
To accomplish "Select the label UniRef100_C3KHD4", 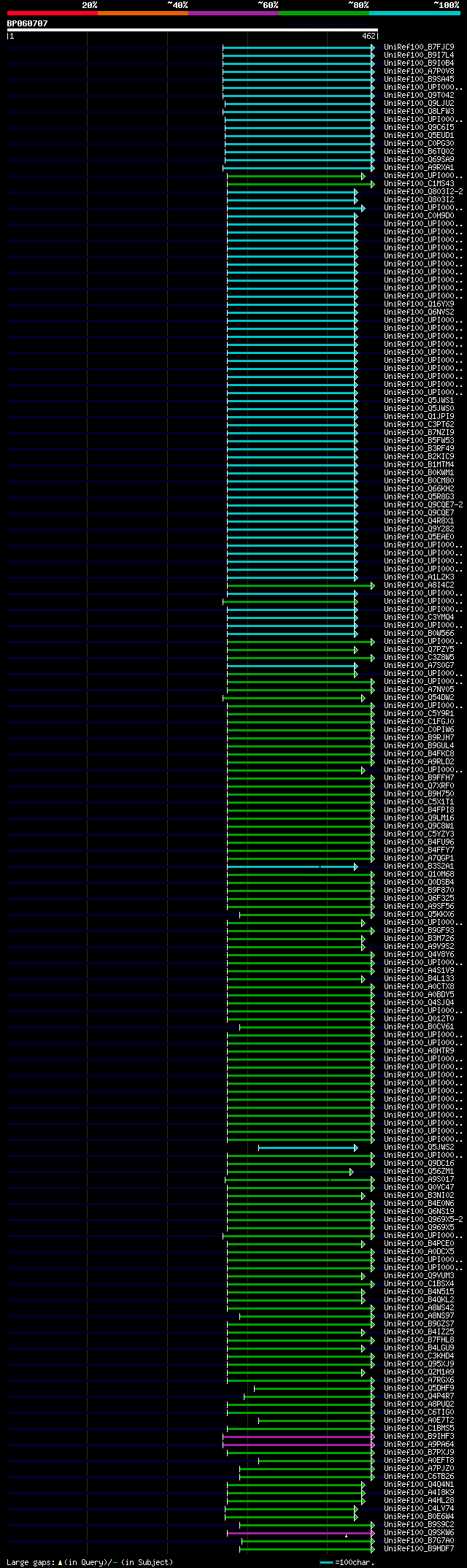I will (x=419, y=1356).
